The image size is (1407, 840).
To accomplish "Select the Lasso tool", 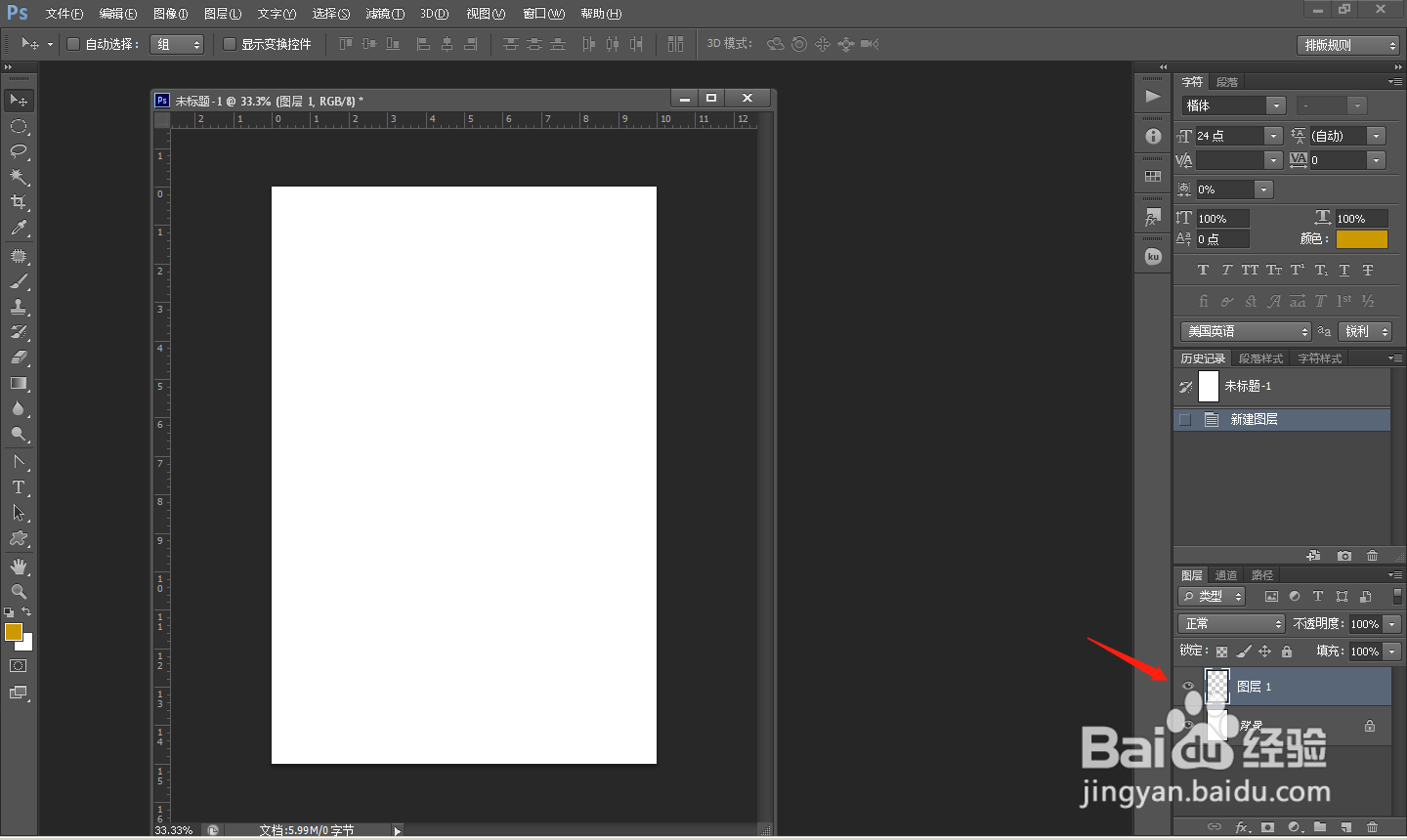I will point(19,151).
